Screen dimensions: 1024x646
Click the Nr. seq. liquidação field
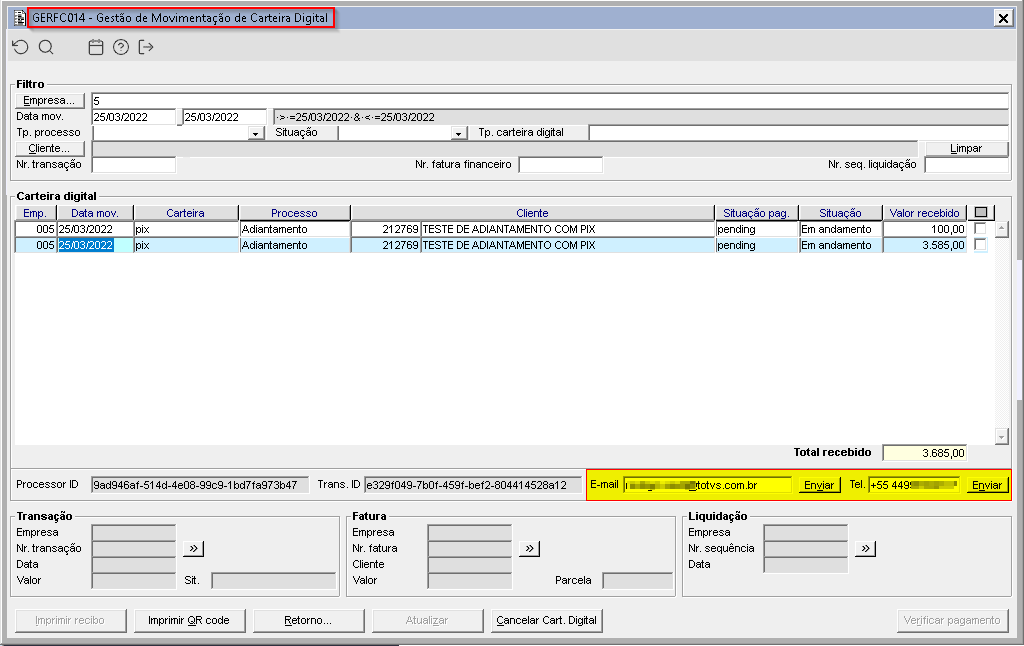coord(967,165)
